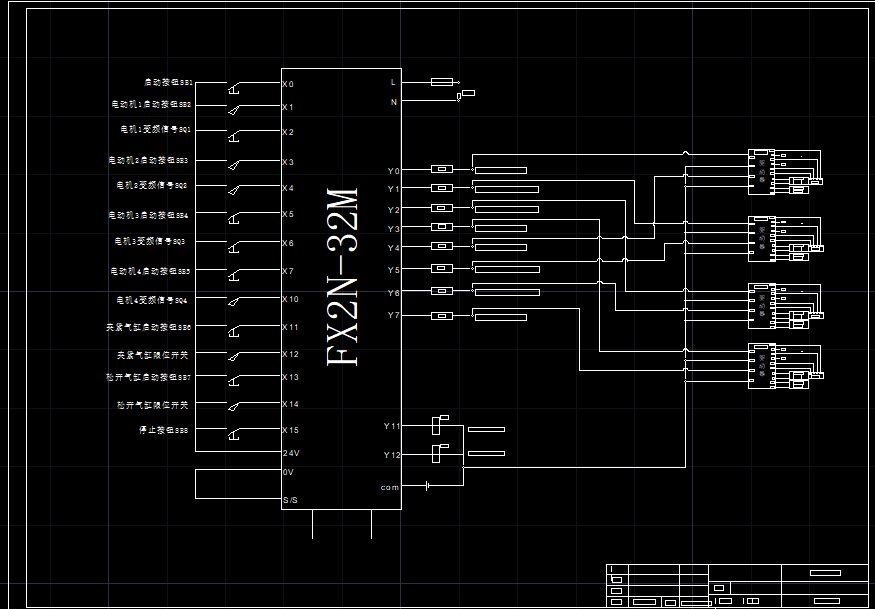
Task: Select the limit switch symbol at X14
Action: [x=235, y=406]
